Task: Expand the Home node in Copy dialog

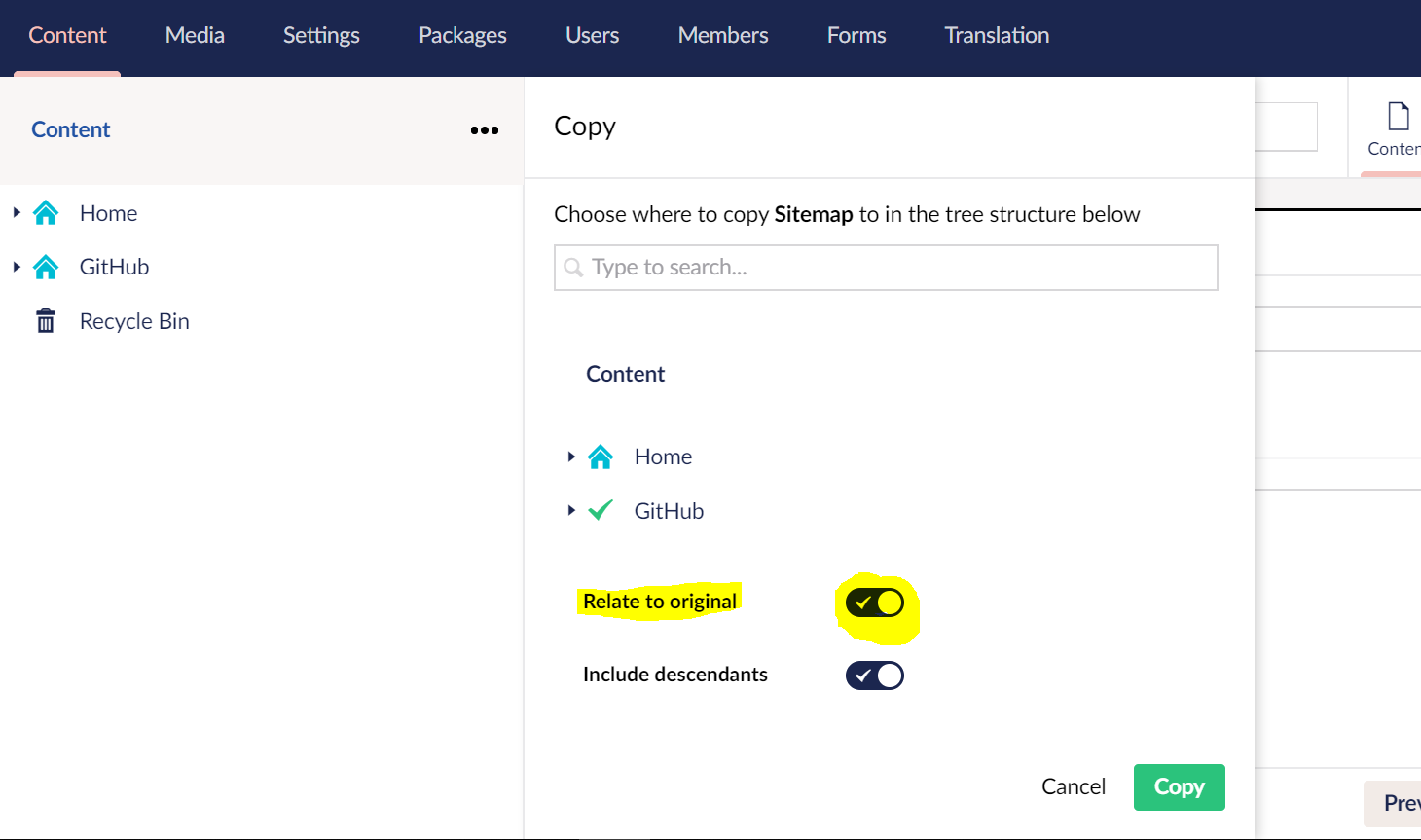Action: pos(571,456)
